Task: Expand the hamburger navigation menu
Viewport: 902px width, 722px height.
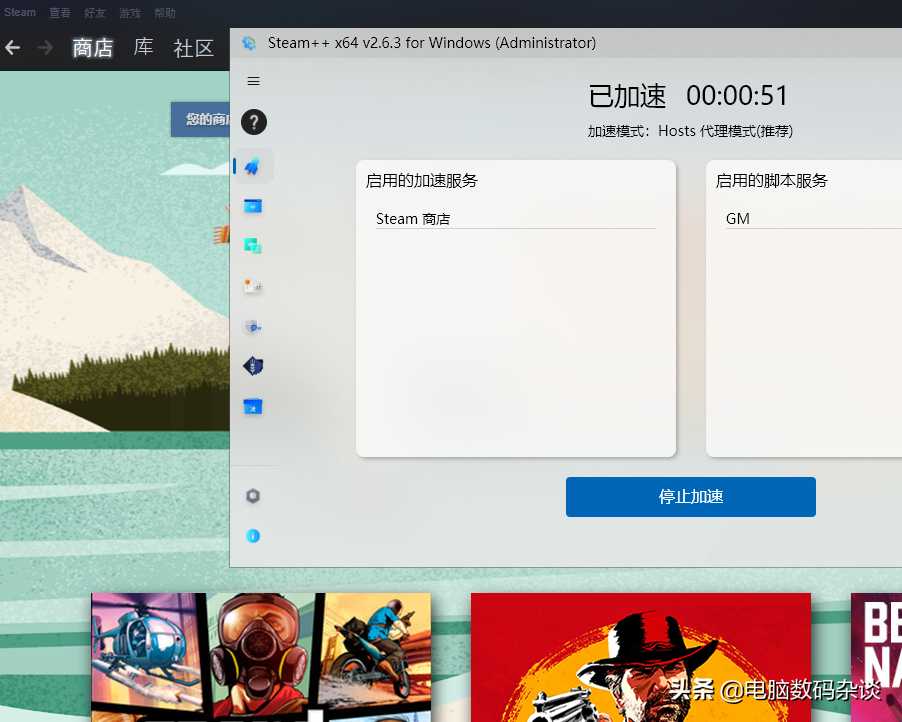Action: [x=253, y=81]
